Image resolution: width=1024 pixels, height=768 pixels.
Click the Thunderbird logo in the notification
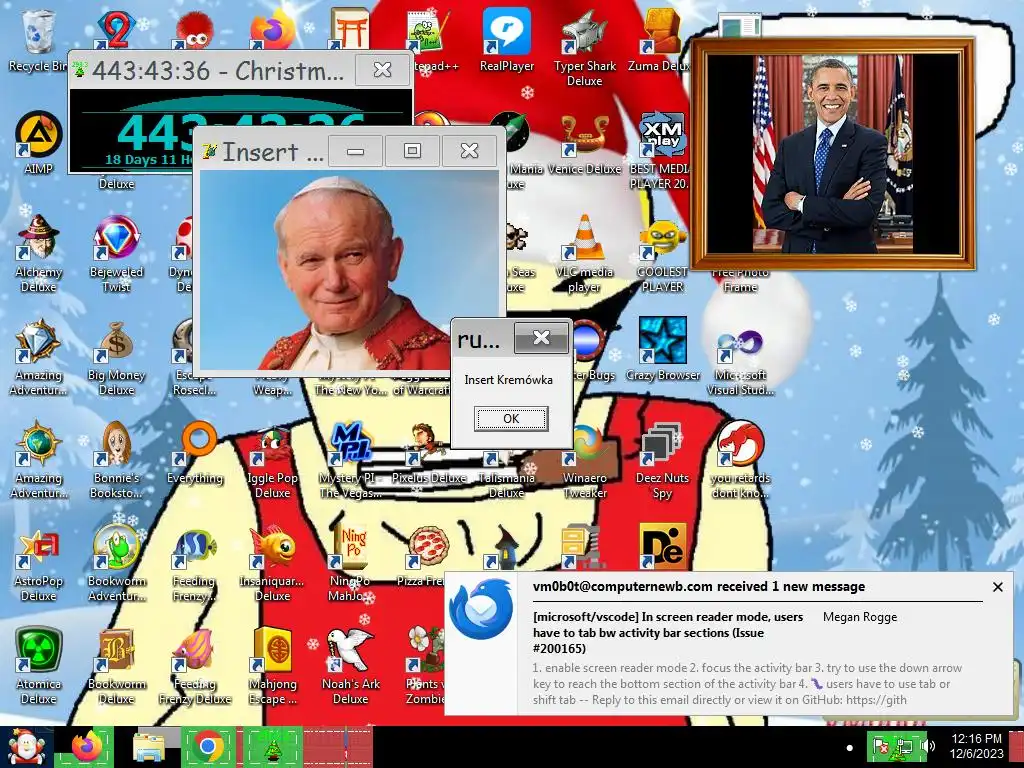(481, 610)
